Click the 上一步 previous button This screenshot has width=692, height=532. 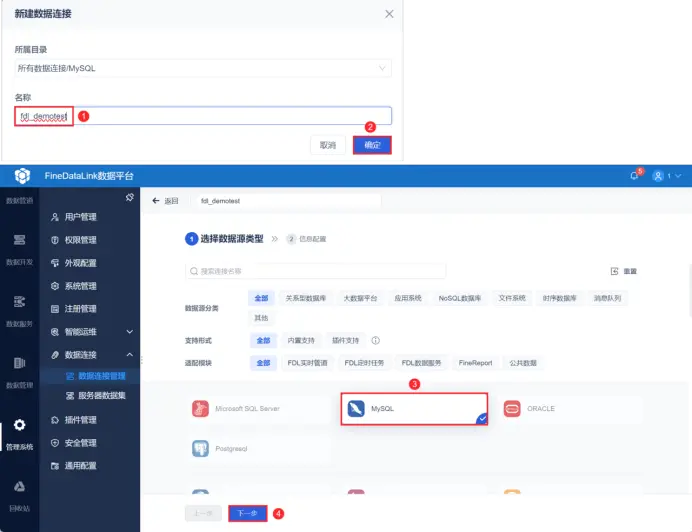point(203,513)
